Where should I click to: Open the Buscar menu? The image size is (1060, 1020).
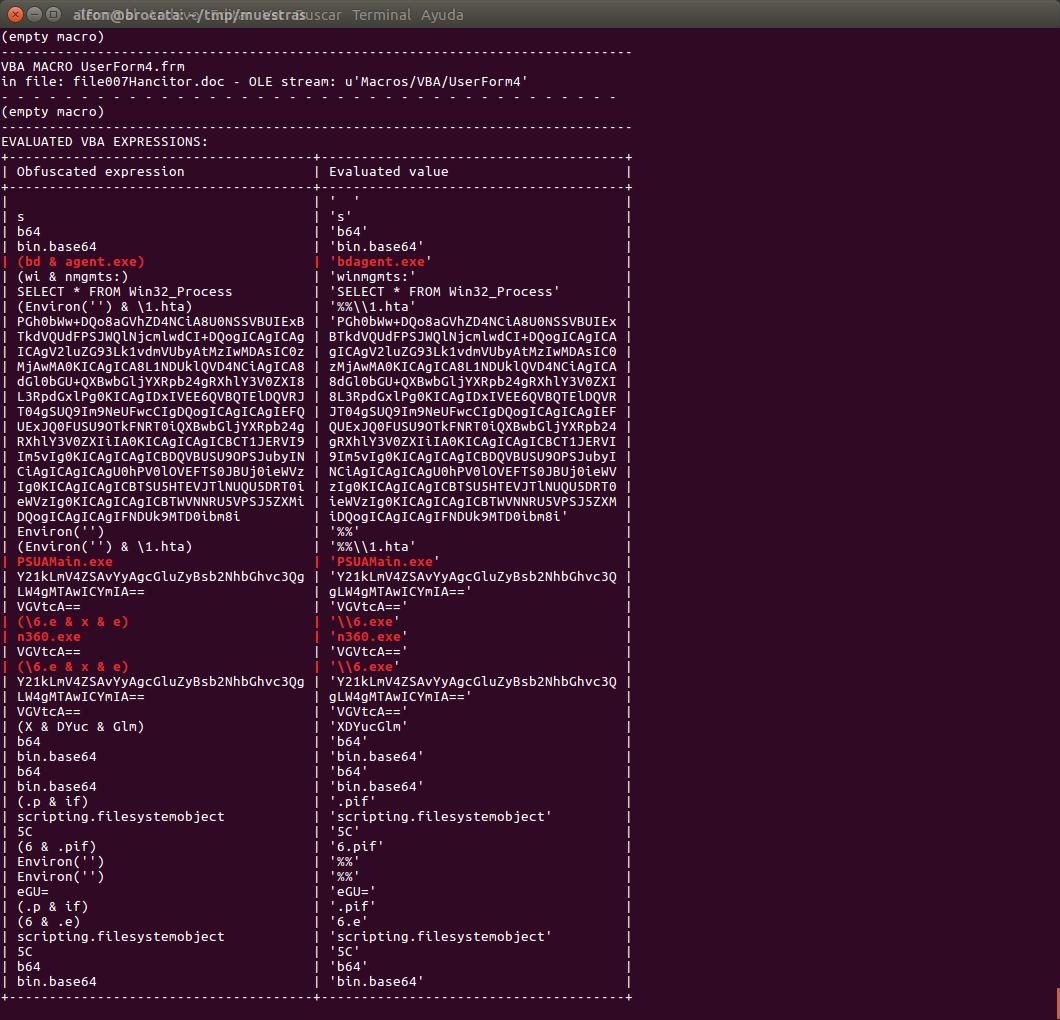318,14
